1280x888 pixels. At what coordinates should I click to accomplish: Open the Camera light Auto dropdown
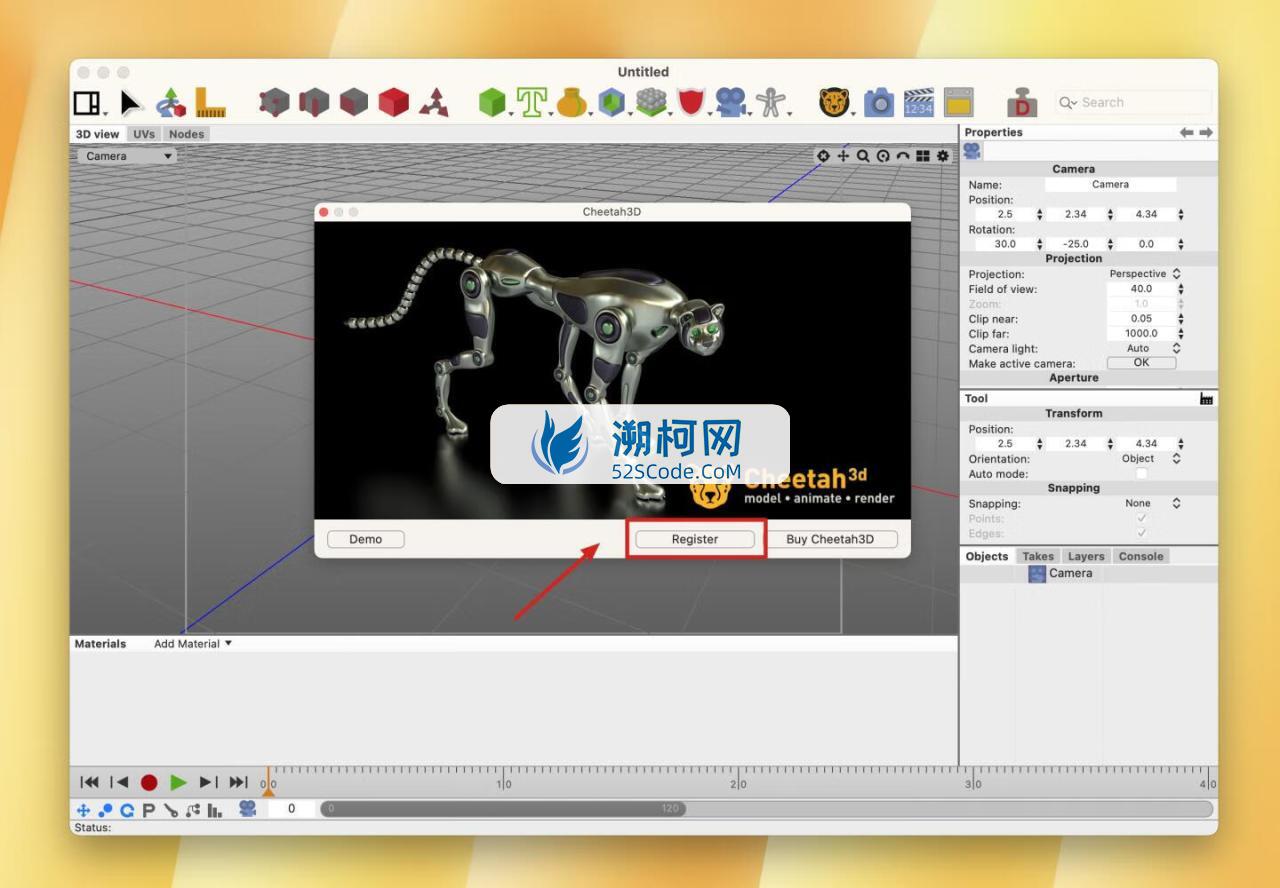[1145, 349]
